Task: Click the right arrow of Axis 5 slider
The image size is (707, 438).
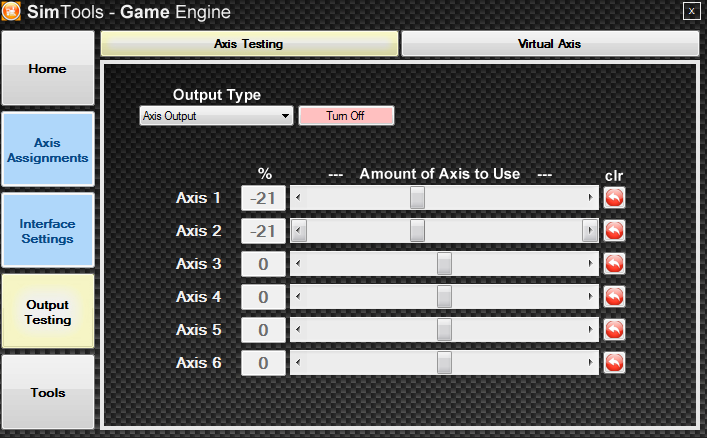Action: (590, 329)
